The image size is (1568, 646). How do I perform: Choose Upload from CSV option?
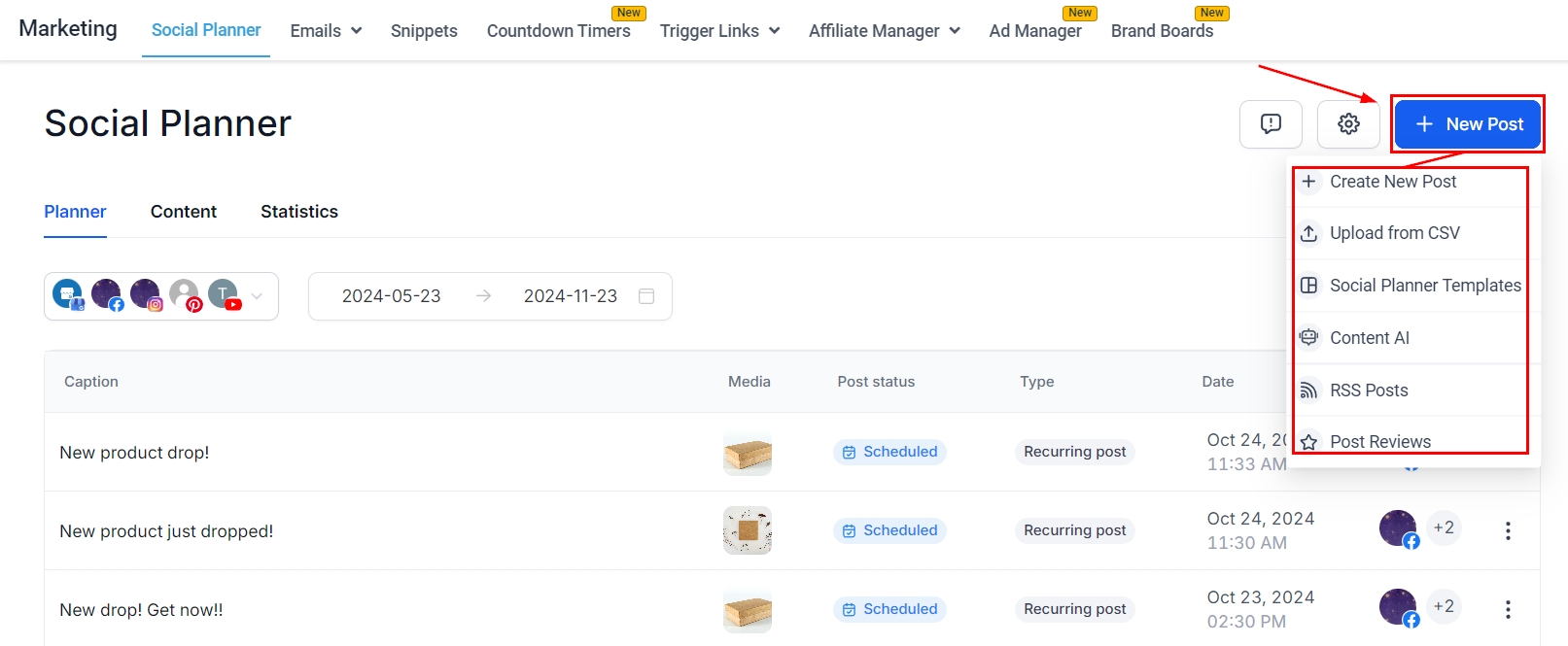click(x=1394, y=233)
